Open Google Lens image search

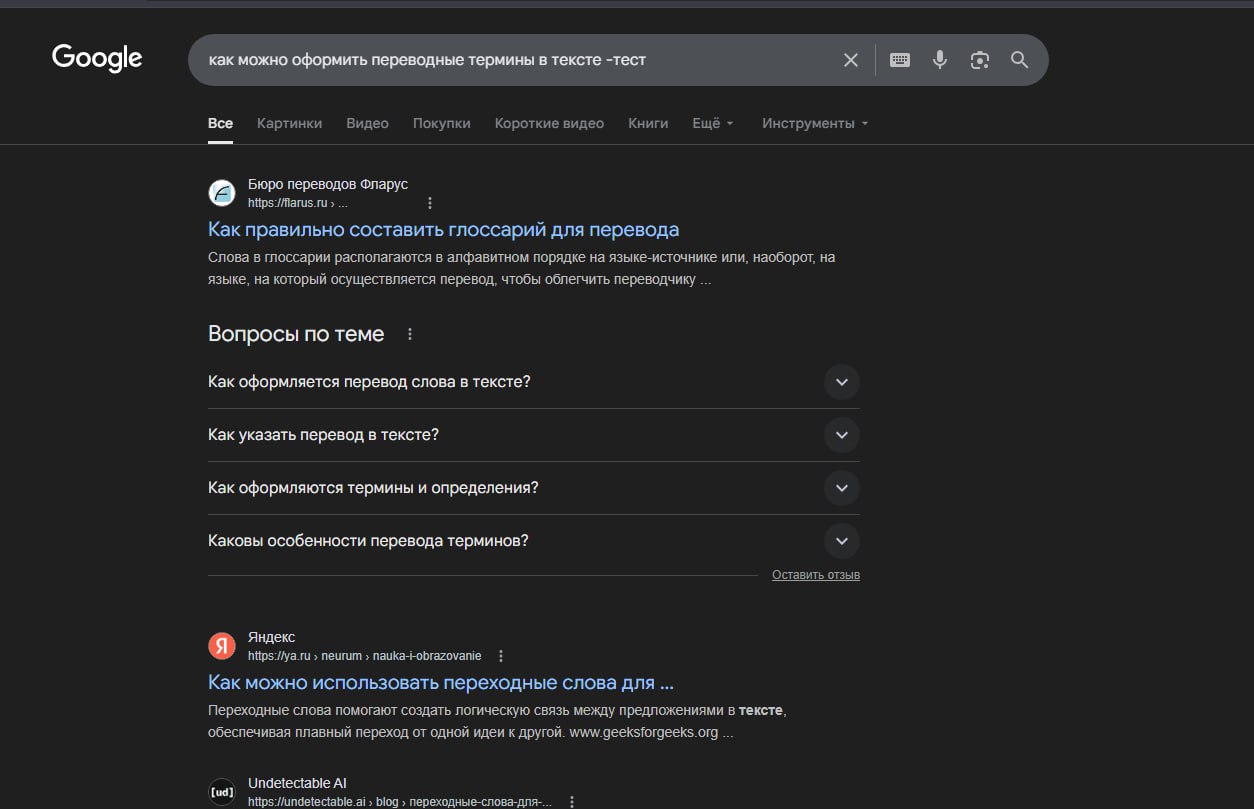pos(980,60)
